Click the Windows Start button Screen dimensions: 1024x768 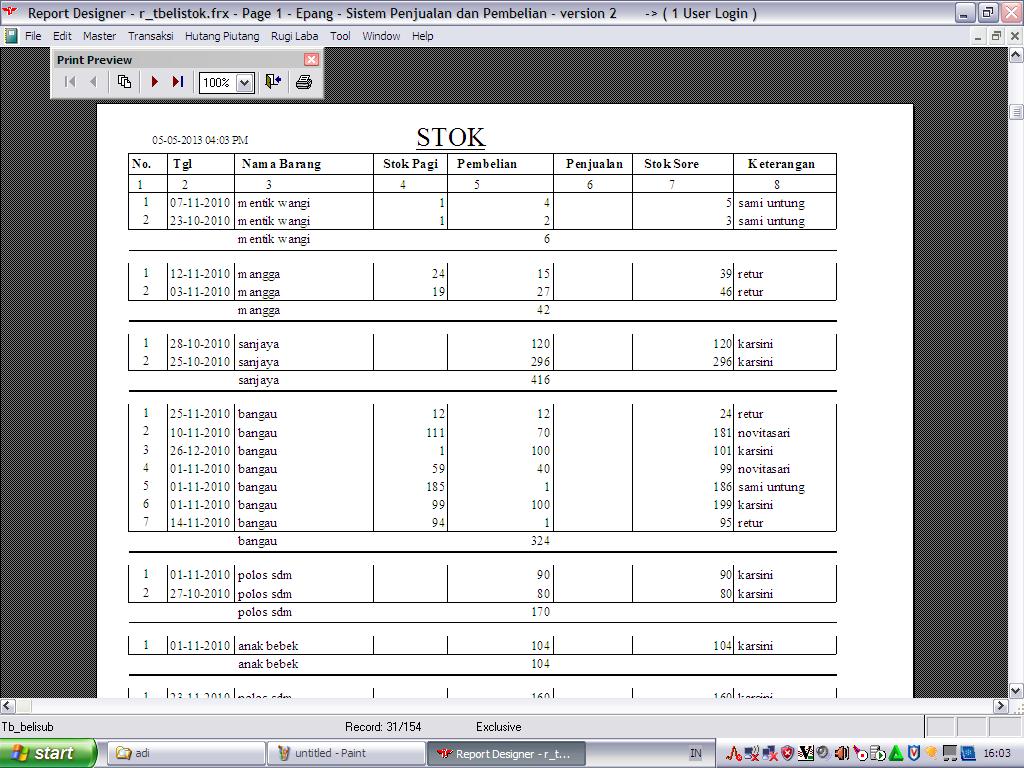(x=48, y=753)
